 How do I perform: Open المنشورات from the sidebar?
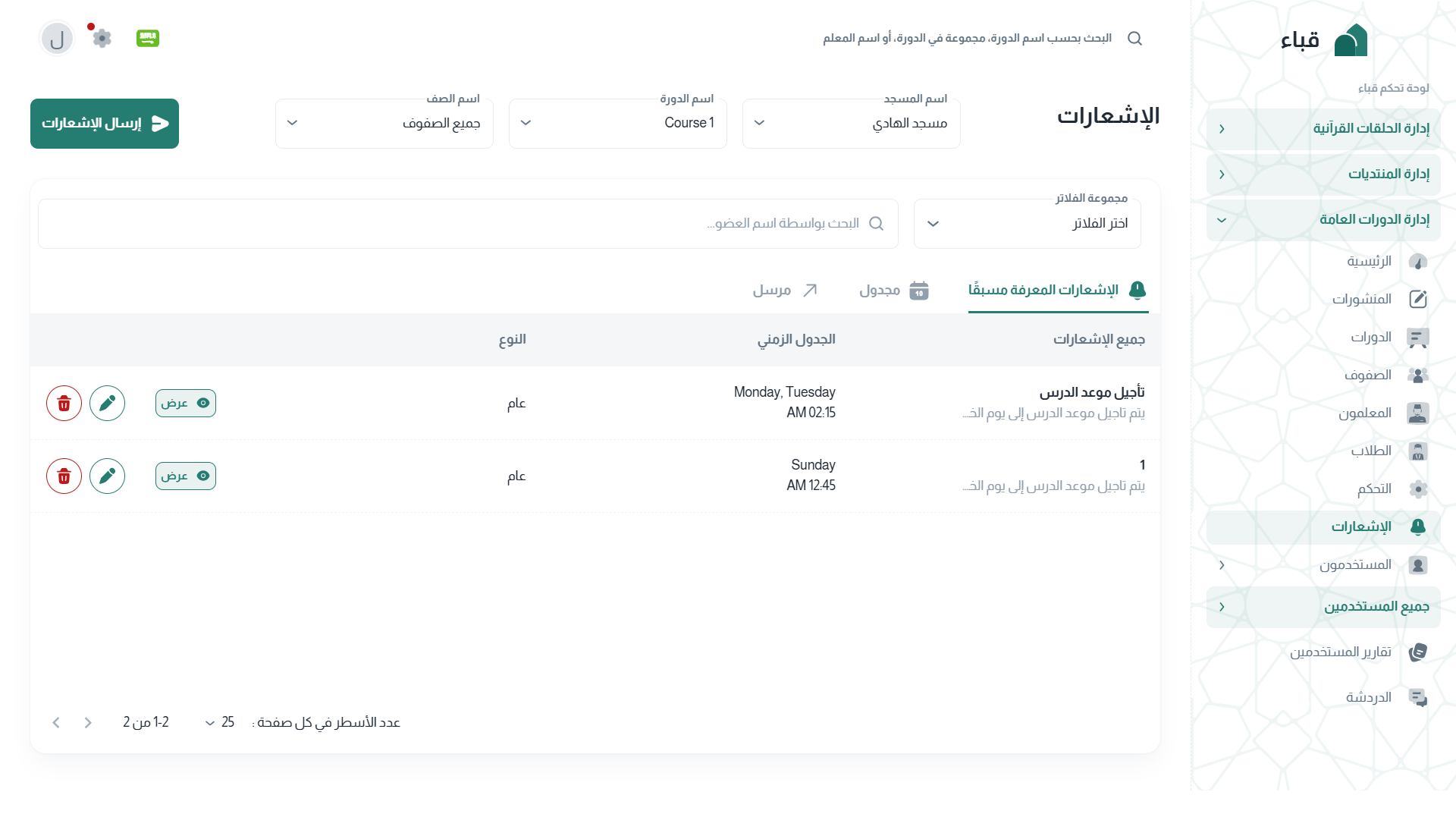click(1362, 299)
